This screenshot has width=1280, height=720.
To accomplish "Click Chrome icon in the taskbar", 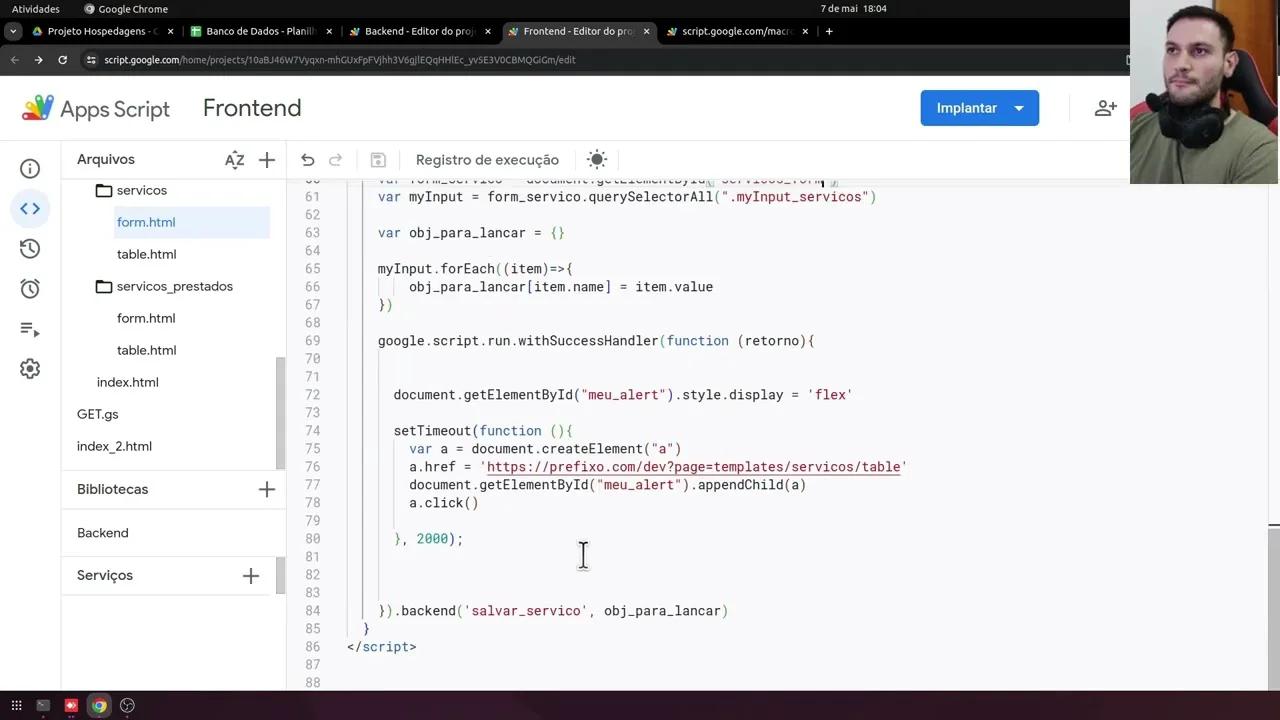I will pyautogui.click(x=99, y=705).
